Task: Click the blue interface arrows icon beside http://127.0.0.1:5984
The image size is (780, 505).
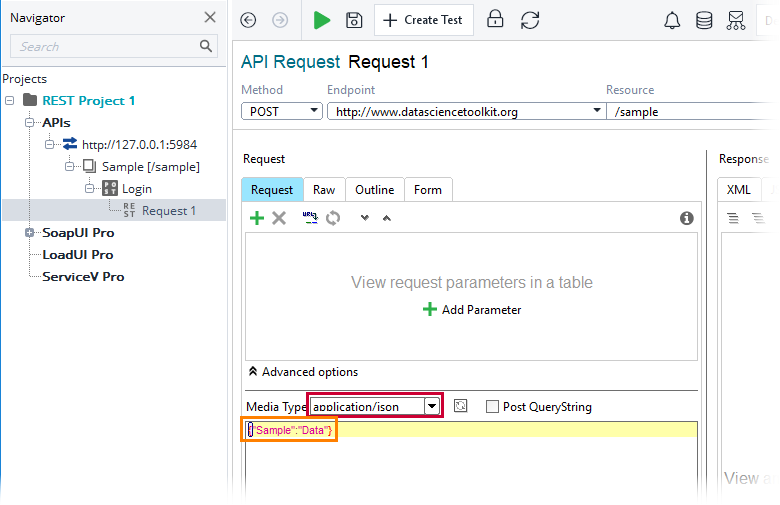Action: pos(70,144)
